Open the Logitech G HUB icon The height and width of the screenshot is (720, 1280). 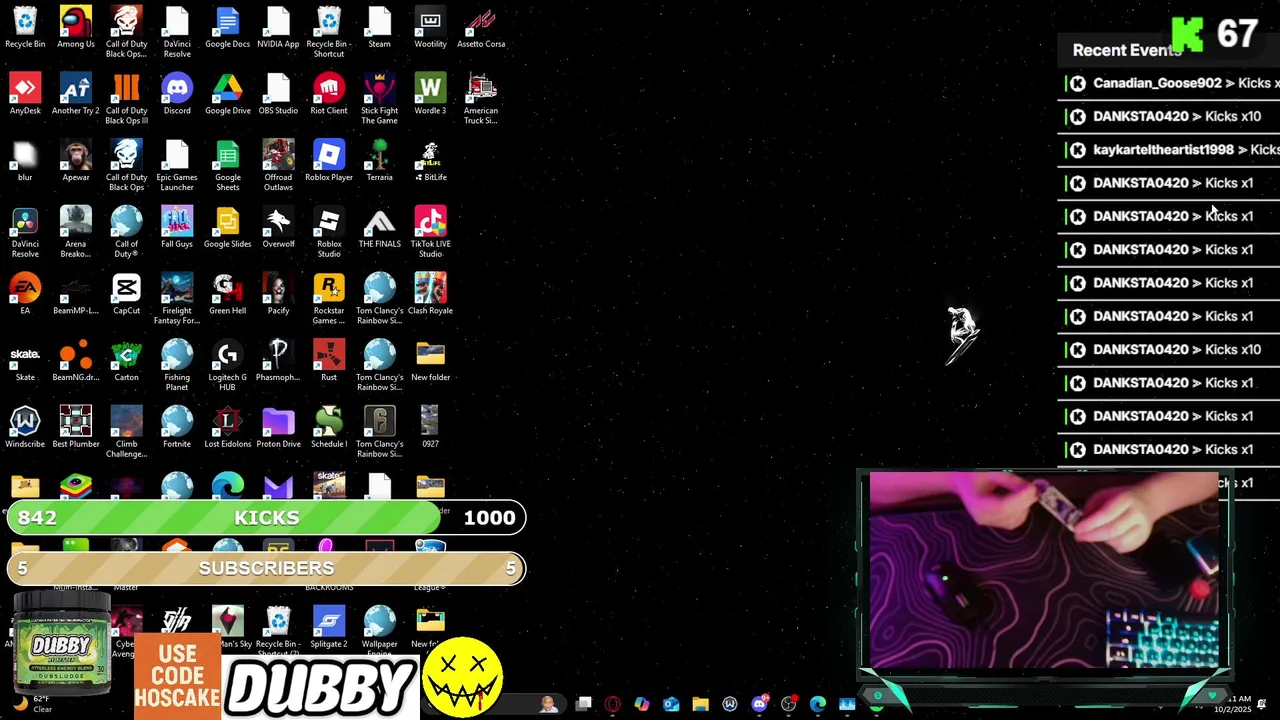[x=227, y=366]
